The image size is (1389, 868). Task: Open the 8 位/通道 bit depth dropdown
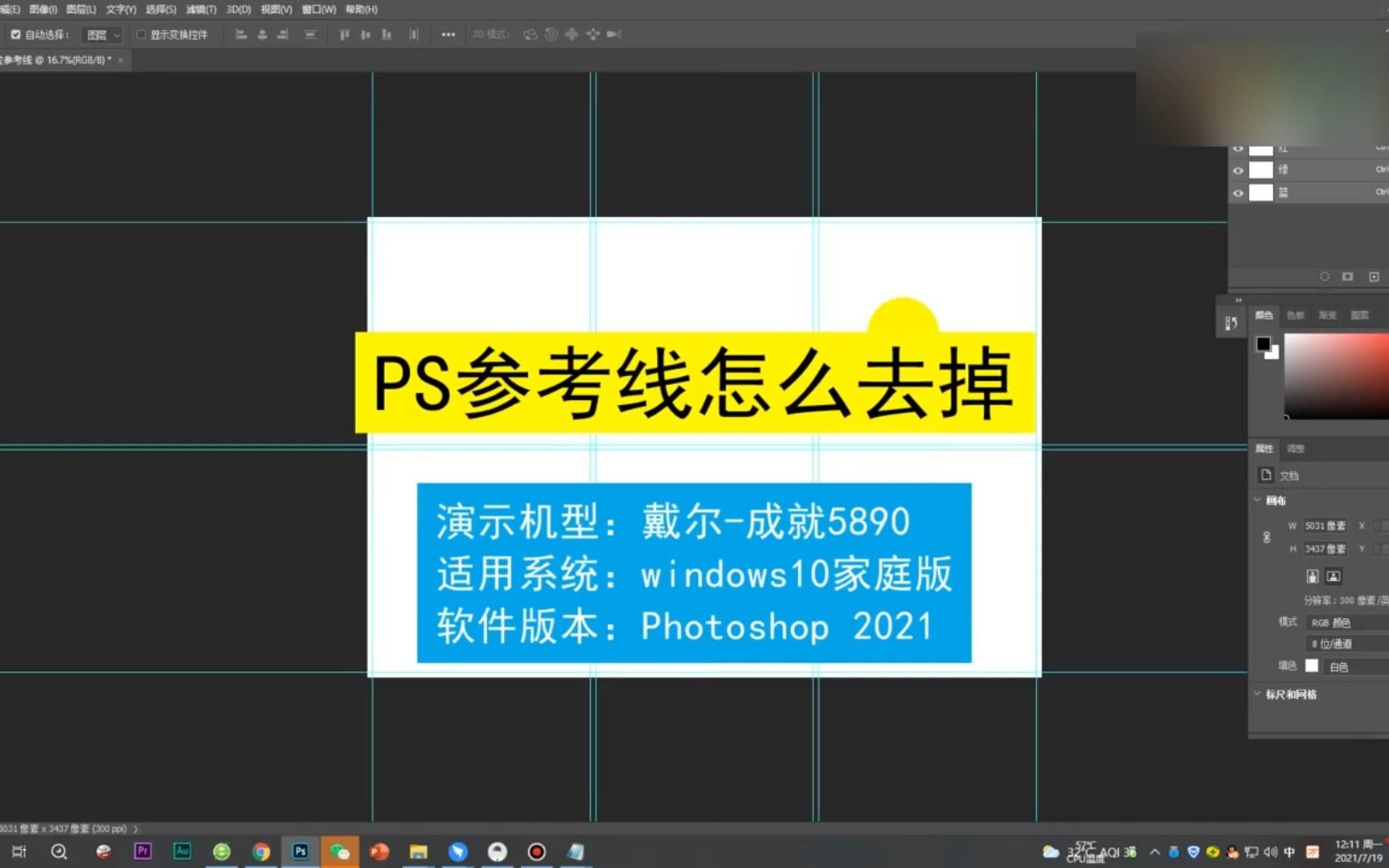tap(1346, 644)
